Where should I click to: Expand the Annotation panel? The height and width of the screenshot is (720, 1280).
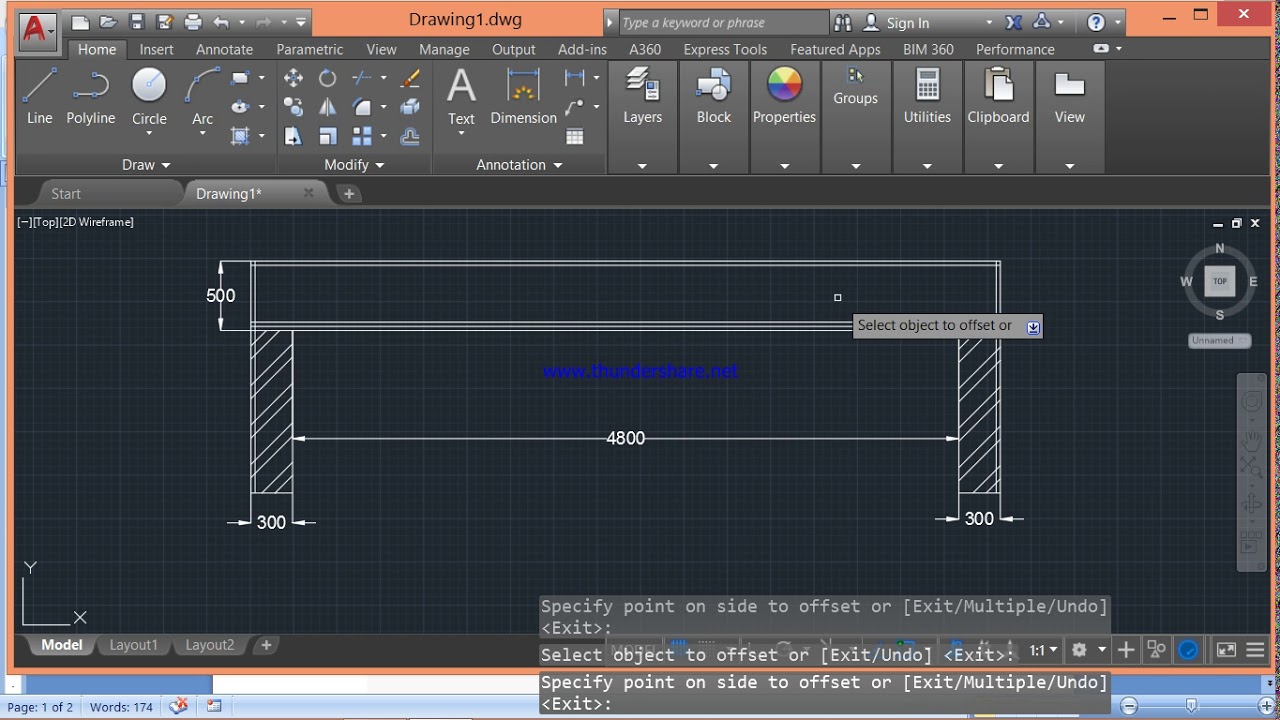coord(519,165)
